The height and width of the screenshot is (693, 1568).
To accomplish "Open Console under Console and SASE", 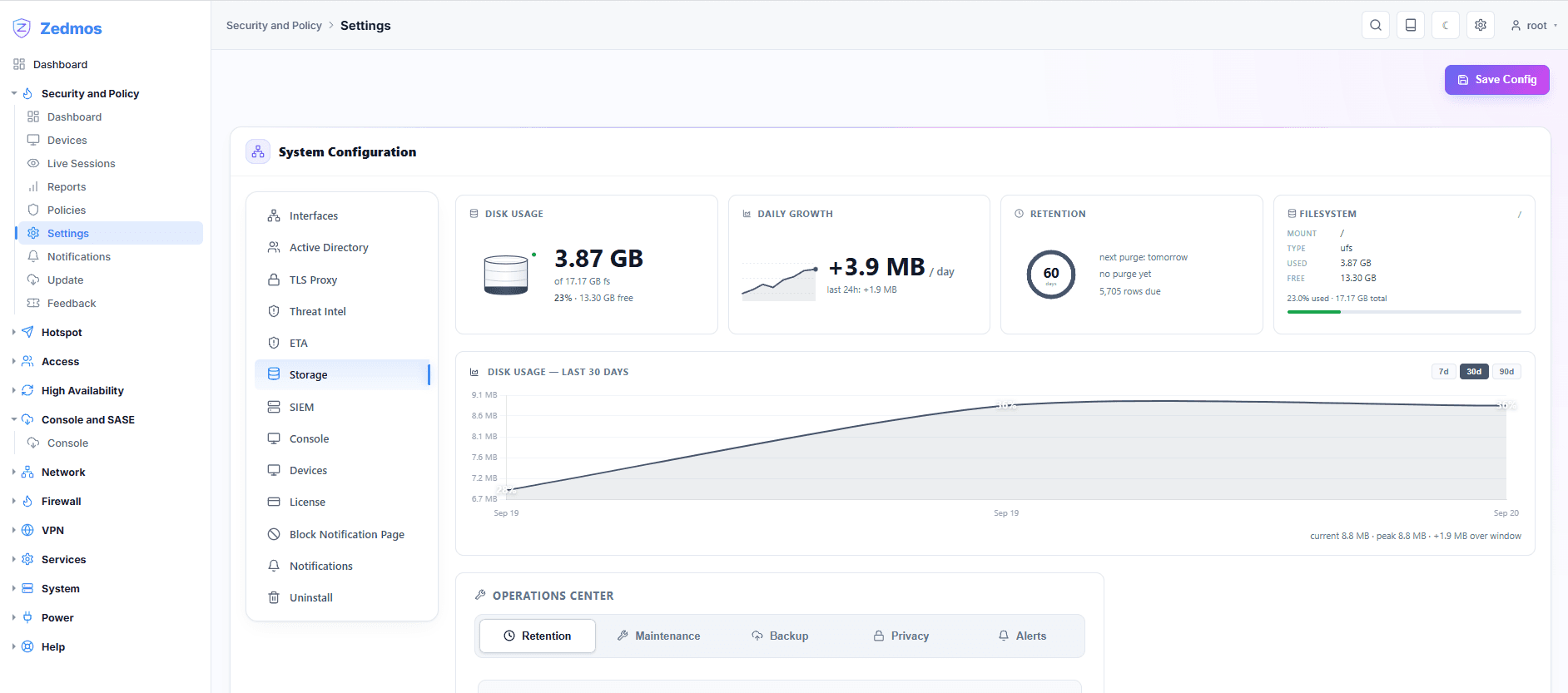I will coord(67,443).
